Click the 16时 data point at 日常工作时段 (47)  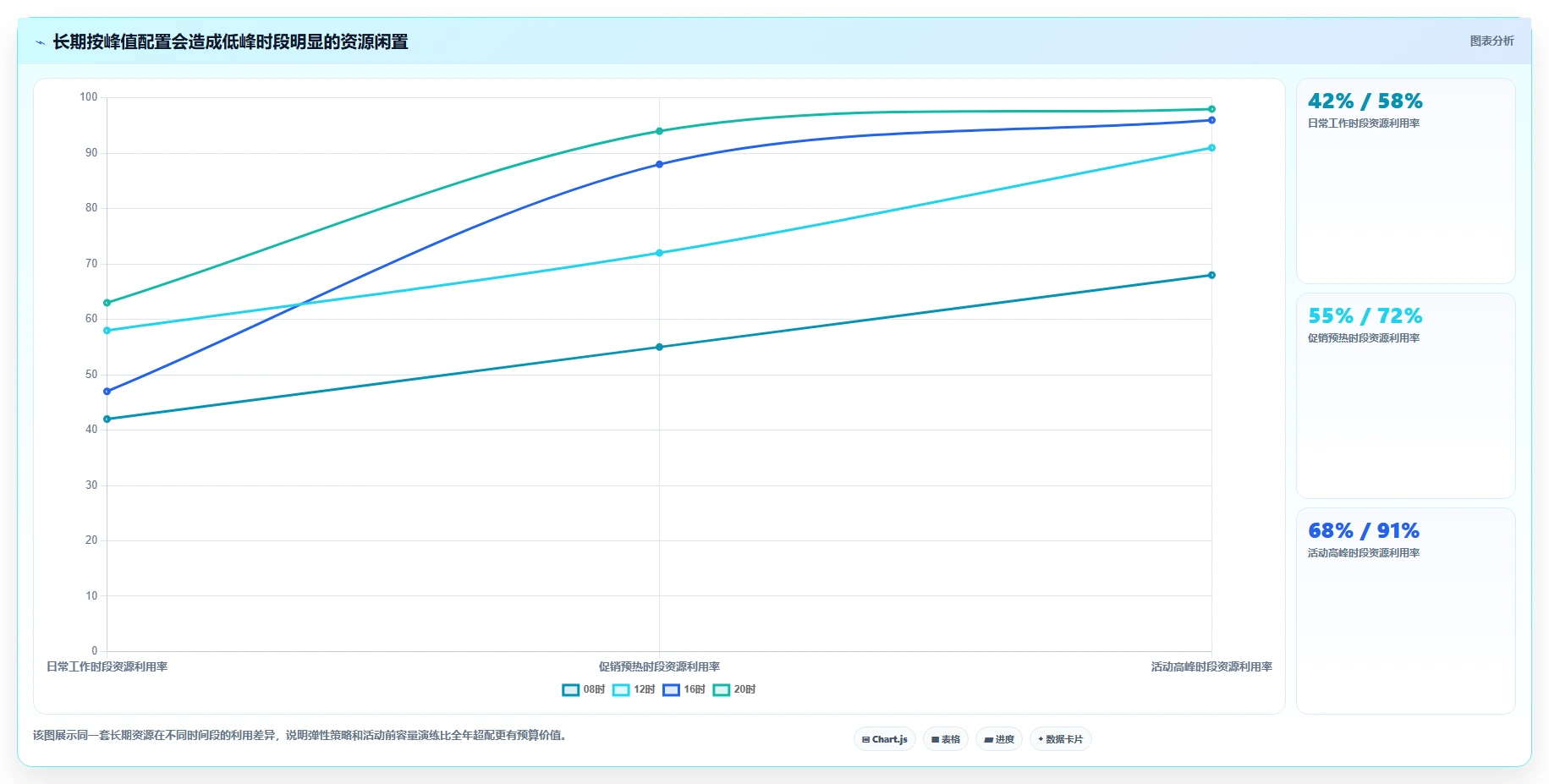[107, 392]
